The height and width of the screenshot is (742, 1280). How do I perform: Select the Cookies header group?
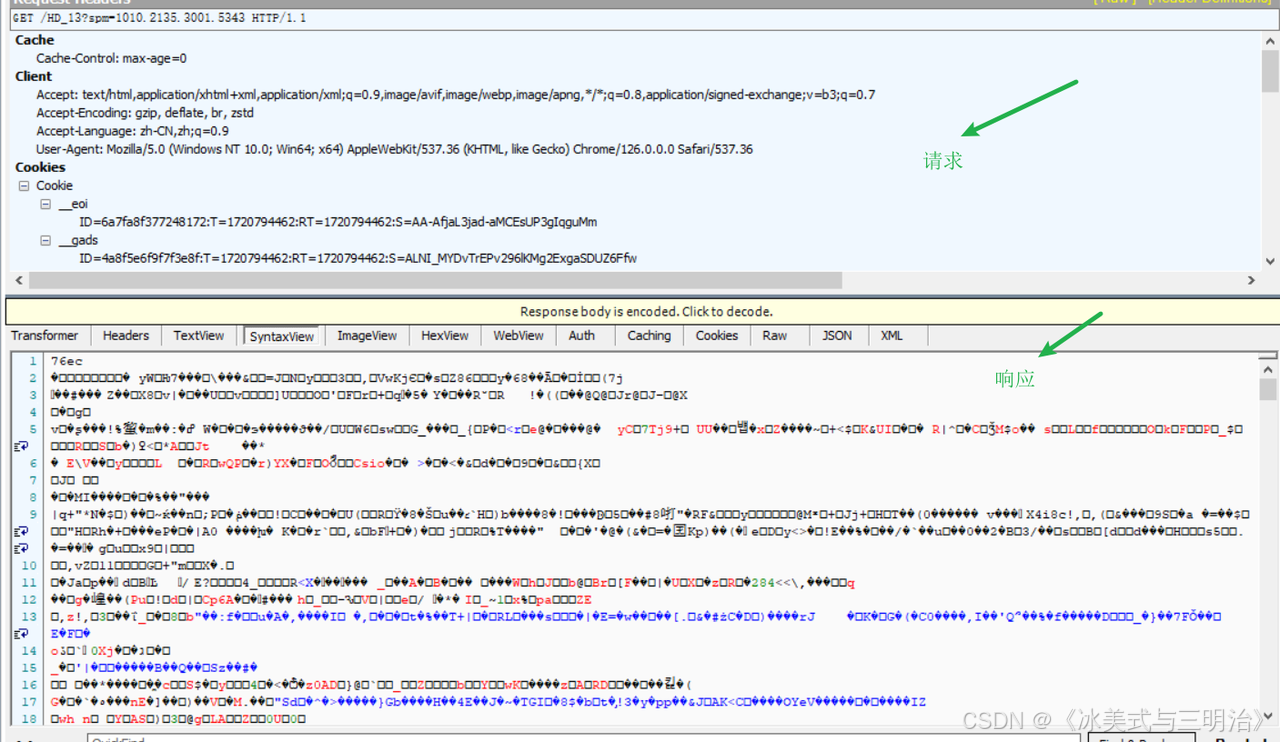40,167
